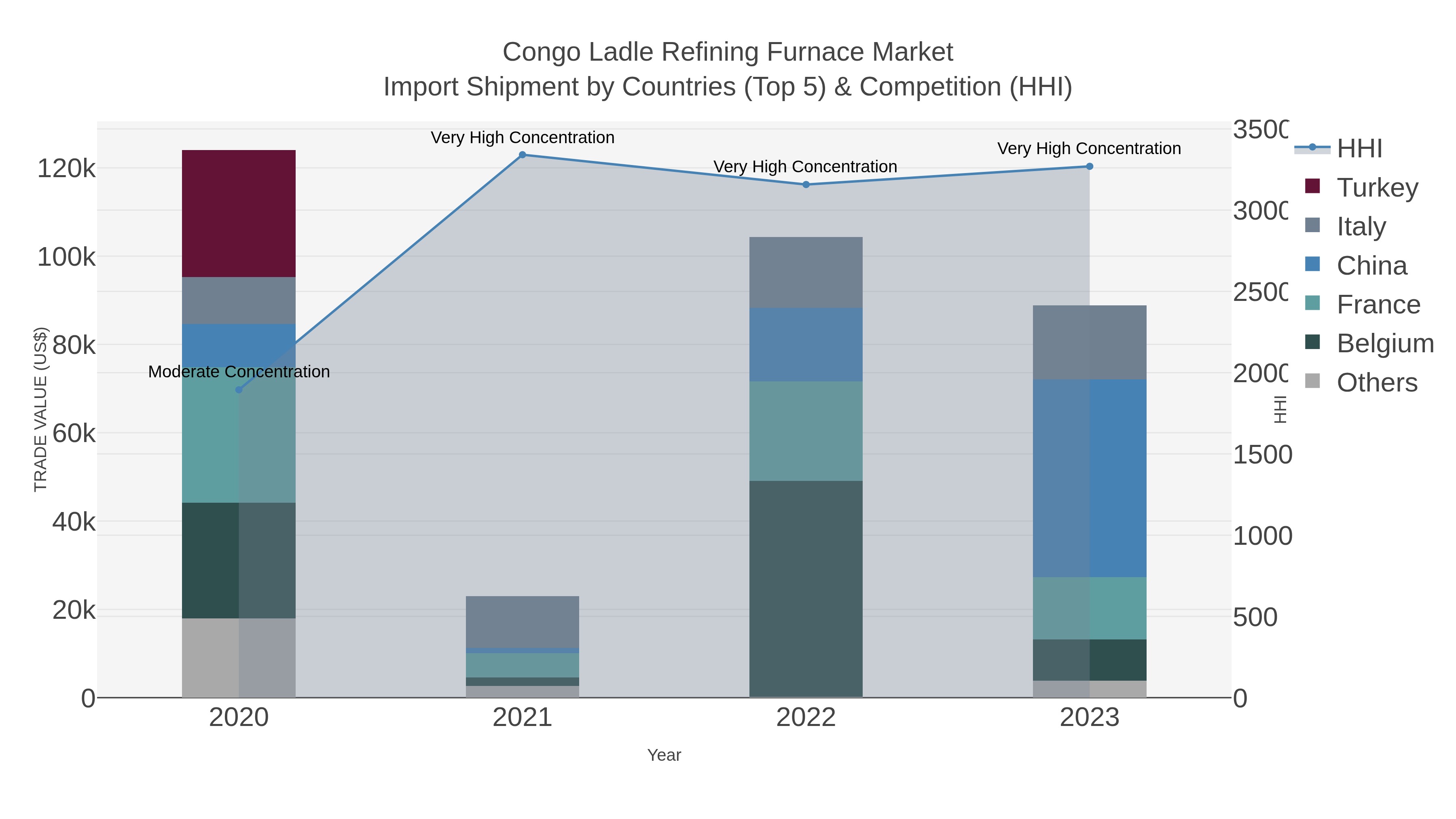Click the France segment in the 2022 bar
This screenshot has height=819, width=1456.
click(806, 431)
